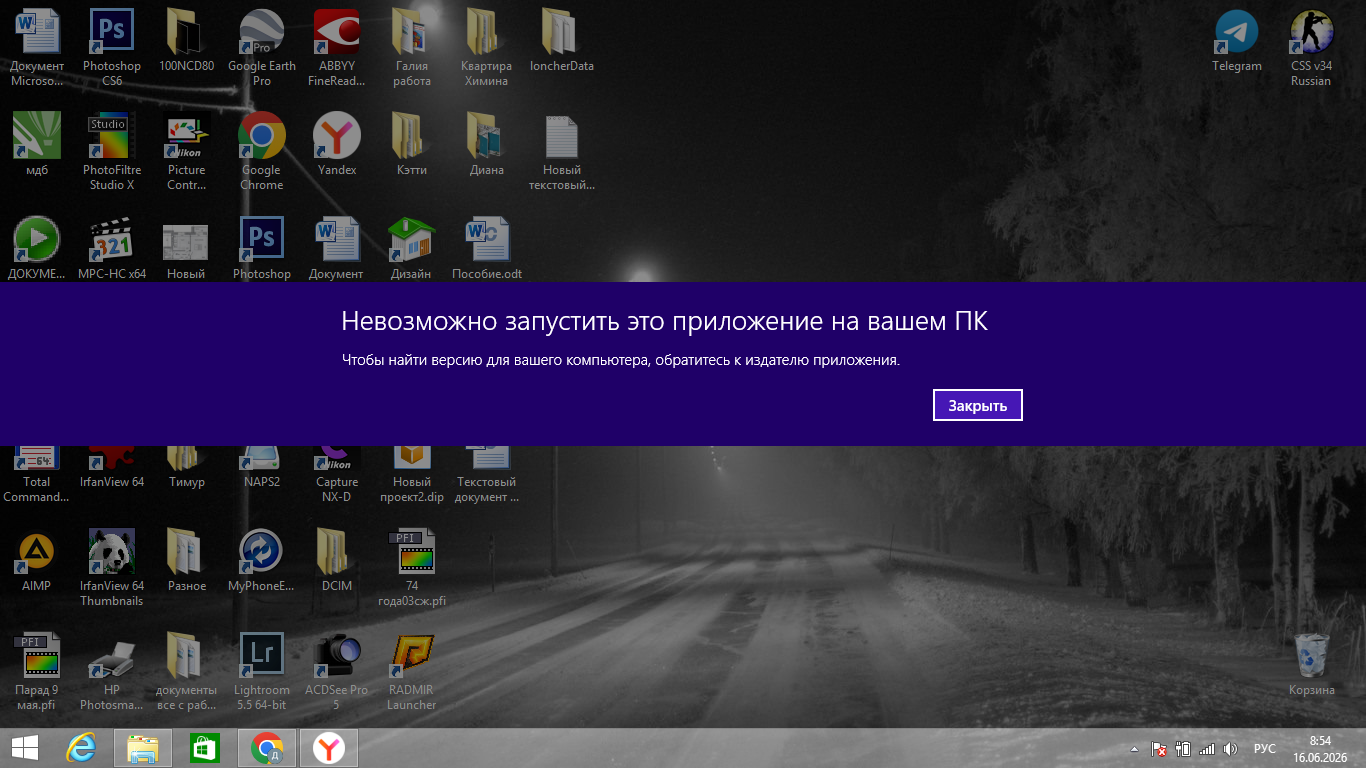
Task: Select the MyPhoneExplorer shortcut
Action: tap(262, 559)
